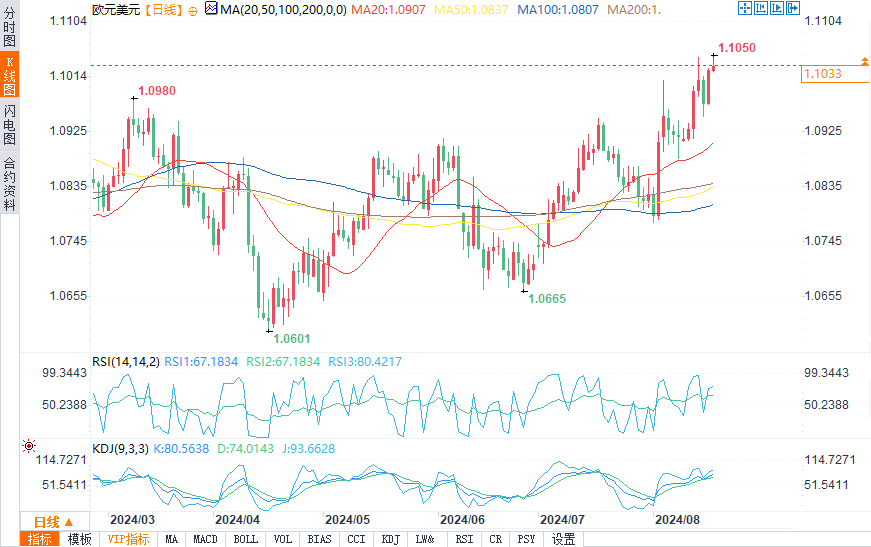Click the RSI1:67.1834 value
The image size is (871, 547).
[201, 362]
